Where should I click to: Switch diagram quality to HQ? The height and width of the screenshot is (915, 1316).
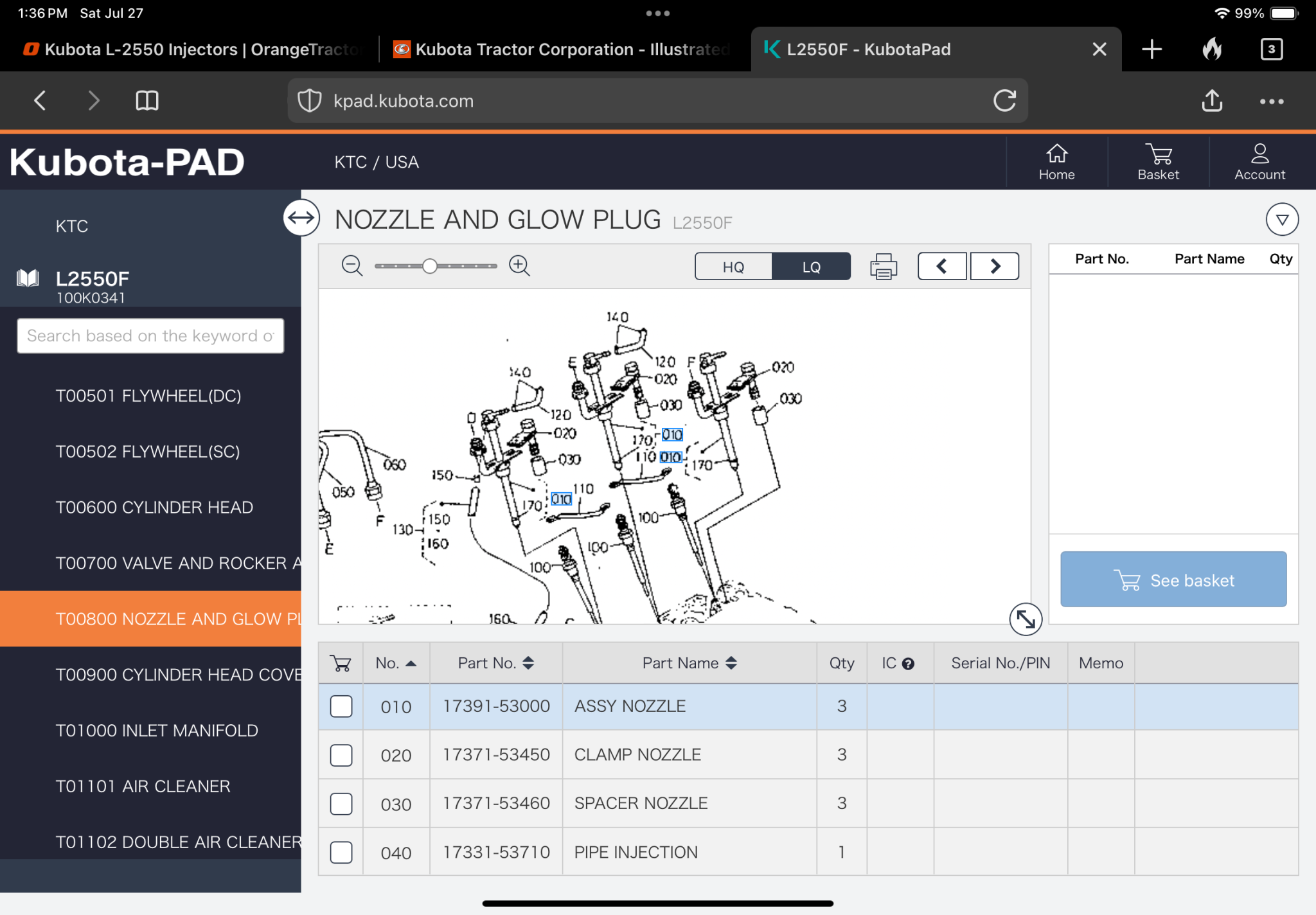point(733,267)
